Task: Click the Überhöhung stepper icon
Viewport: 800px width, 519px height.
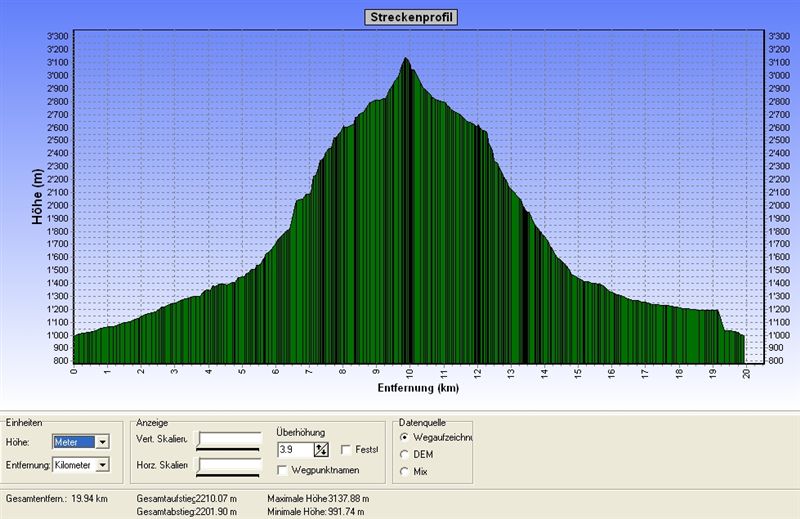Action: pos(321,450)
